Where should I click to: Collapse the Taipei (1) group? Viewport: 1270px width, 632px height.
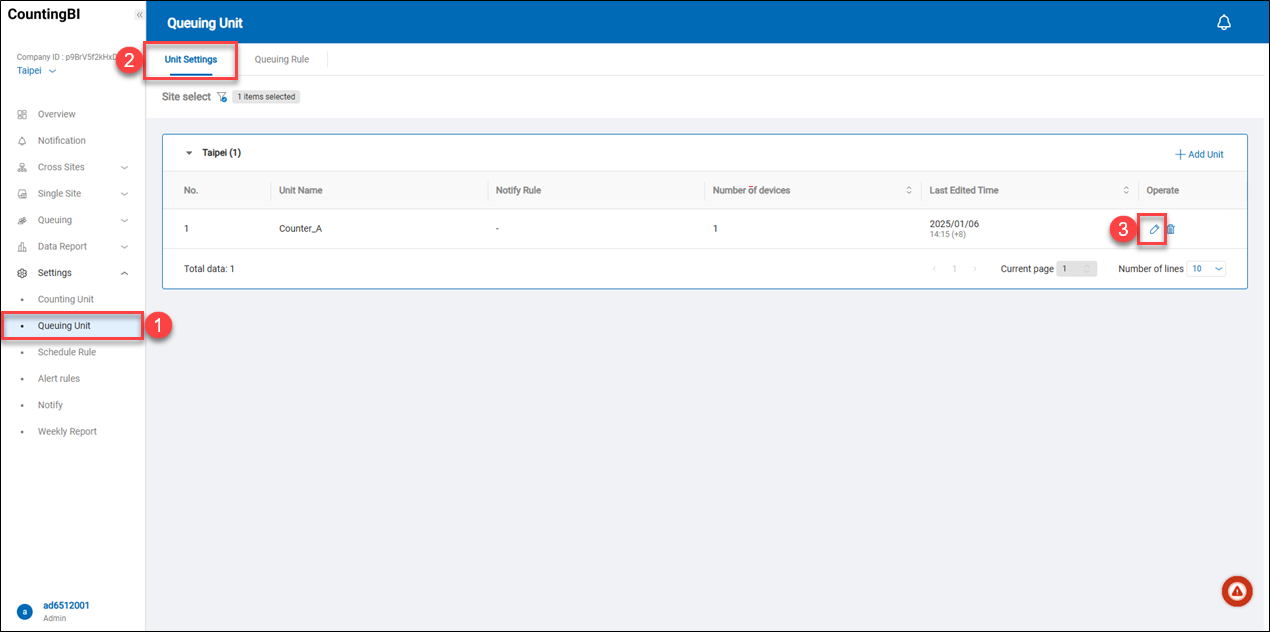[189, 154]
